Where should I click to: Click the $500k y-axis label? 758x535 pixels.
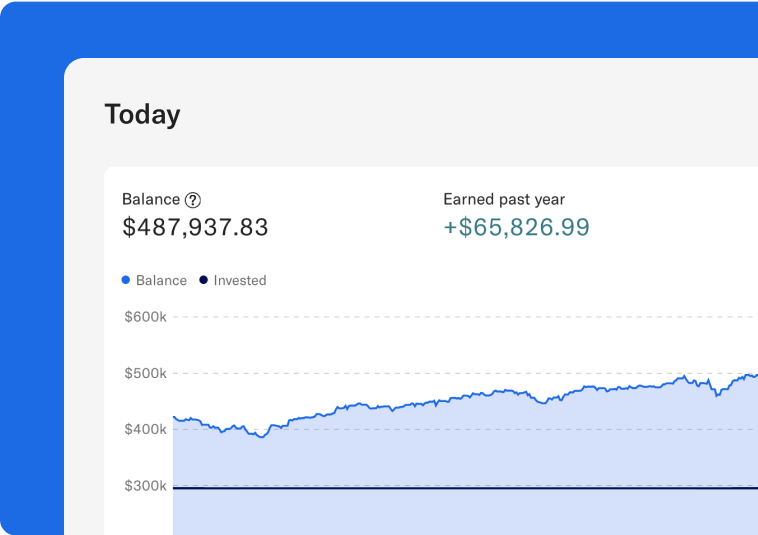pos(145,374)
